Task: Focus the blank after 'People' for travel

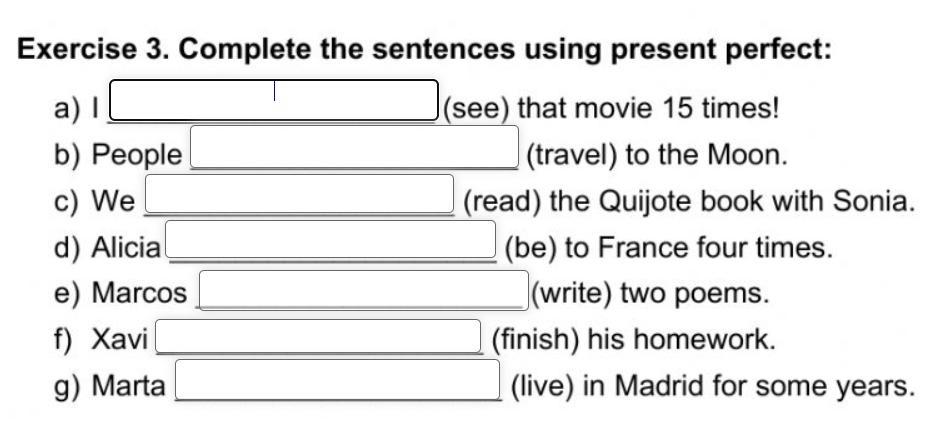Action: (355, 147)
